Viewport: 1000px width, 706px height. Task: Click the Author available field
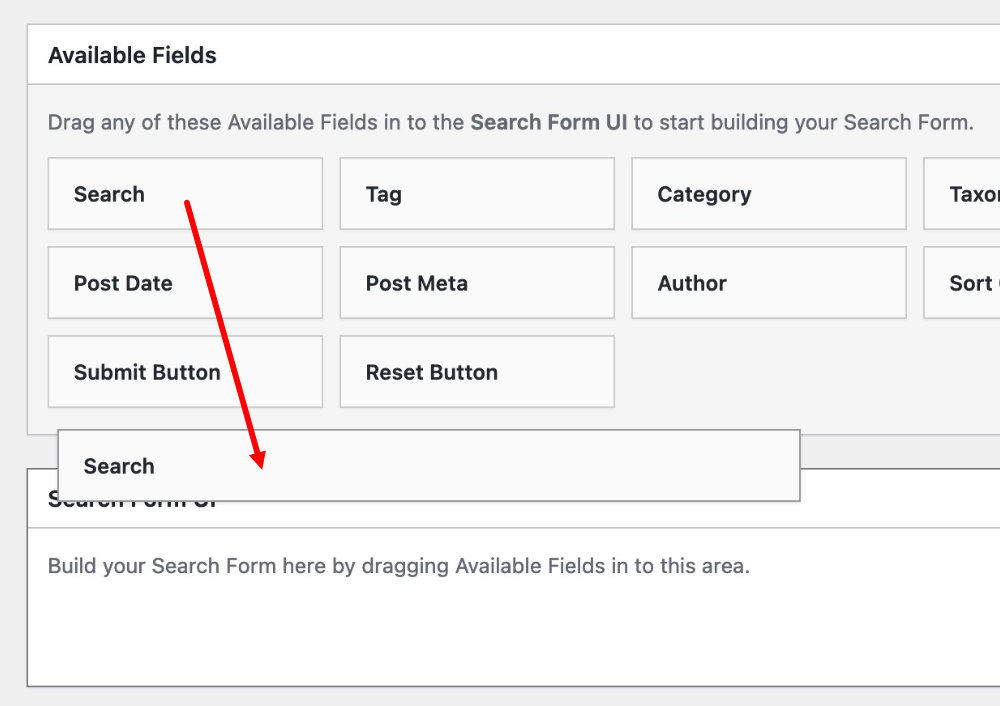768,283
